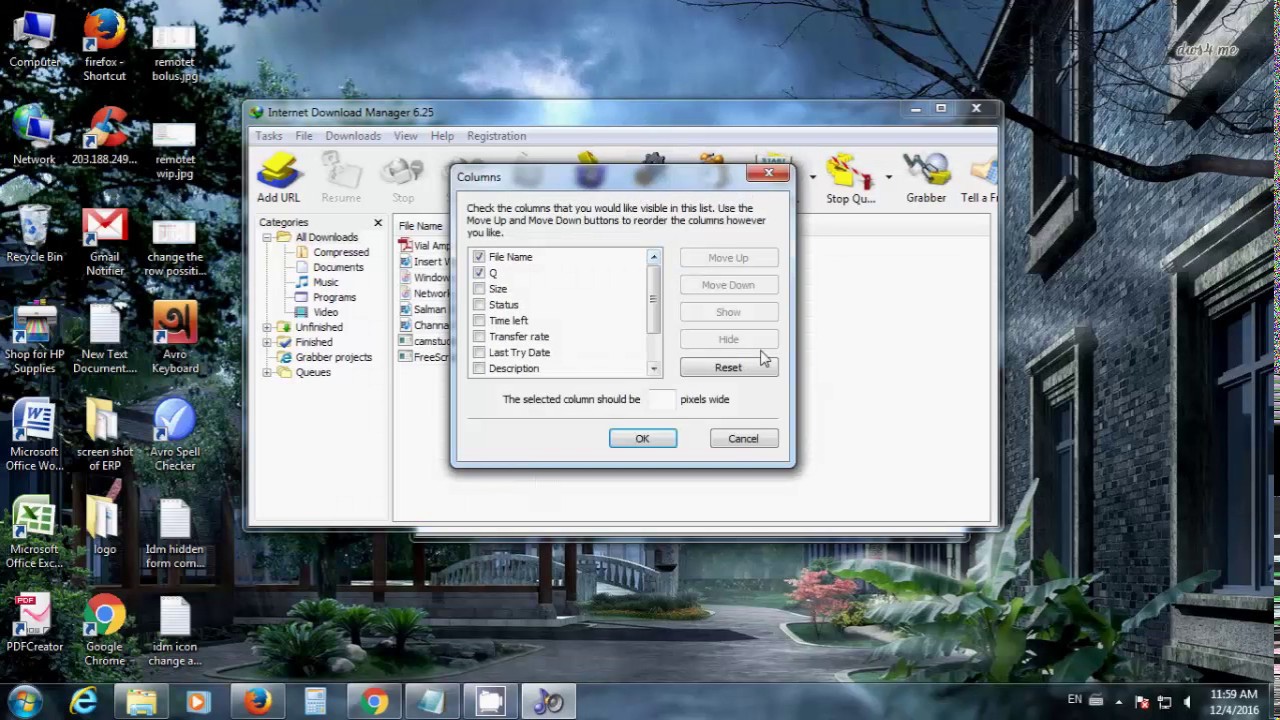Check the Description column checkbox
Screen dimensions: 1280x720
pos(479,369)
